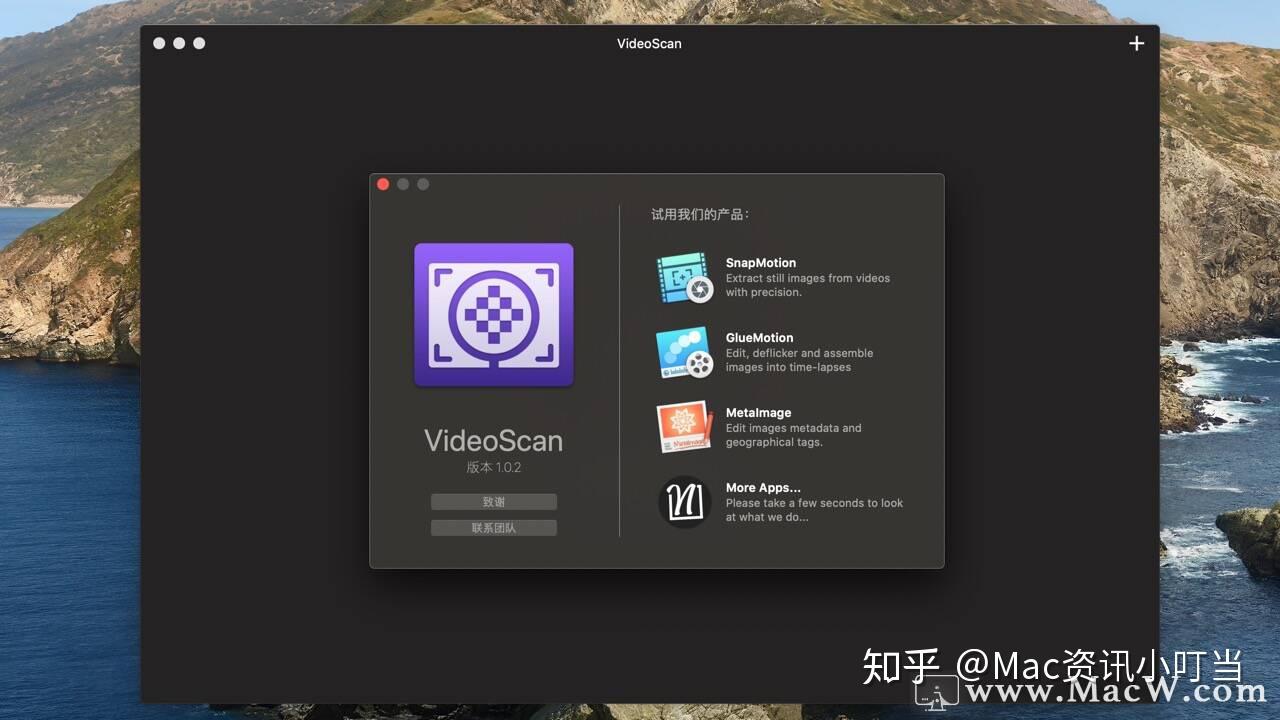Click the MetaImage app icon

pyautogui.click(x=685, y=428)
